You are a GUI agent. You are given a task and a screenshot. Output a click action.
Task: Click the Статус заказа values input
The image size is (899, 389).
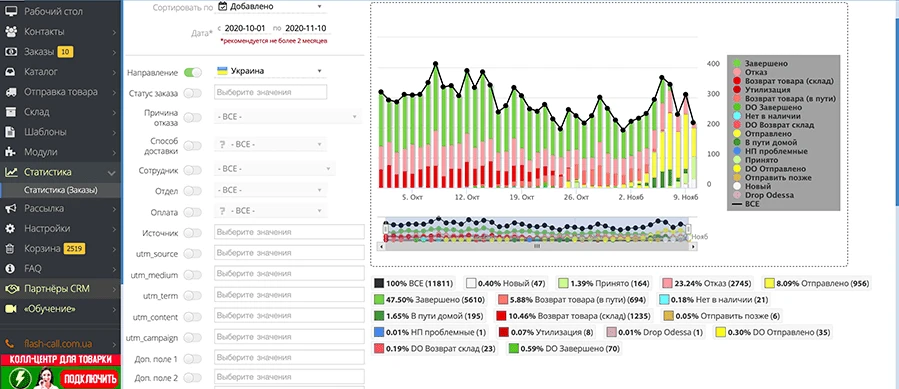[270, 92]
